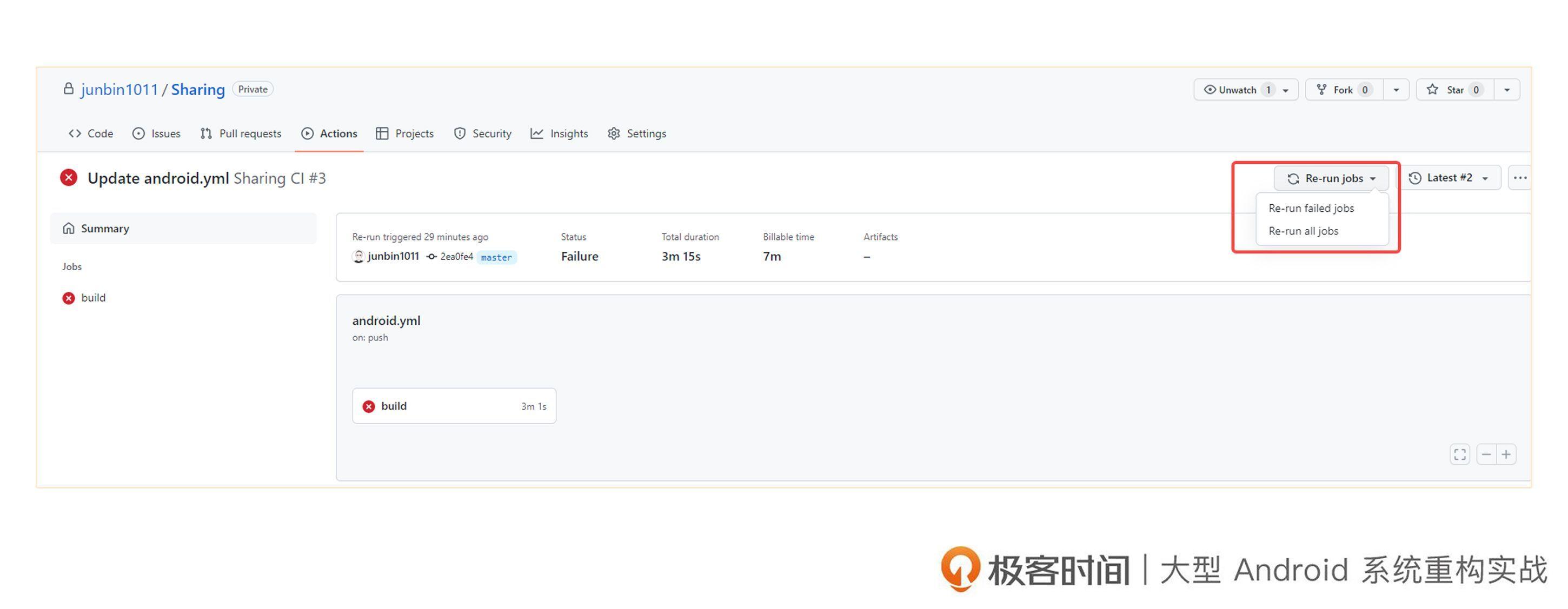The width and height of the screenshot is (1568, 609).
Task: Click the fullscreen workflow graph icon
Action: [1460, 454]
